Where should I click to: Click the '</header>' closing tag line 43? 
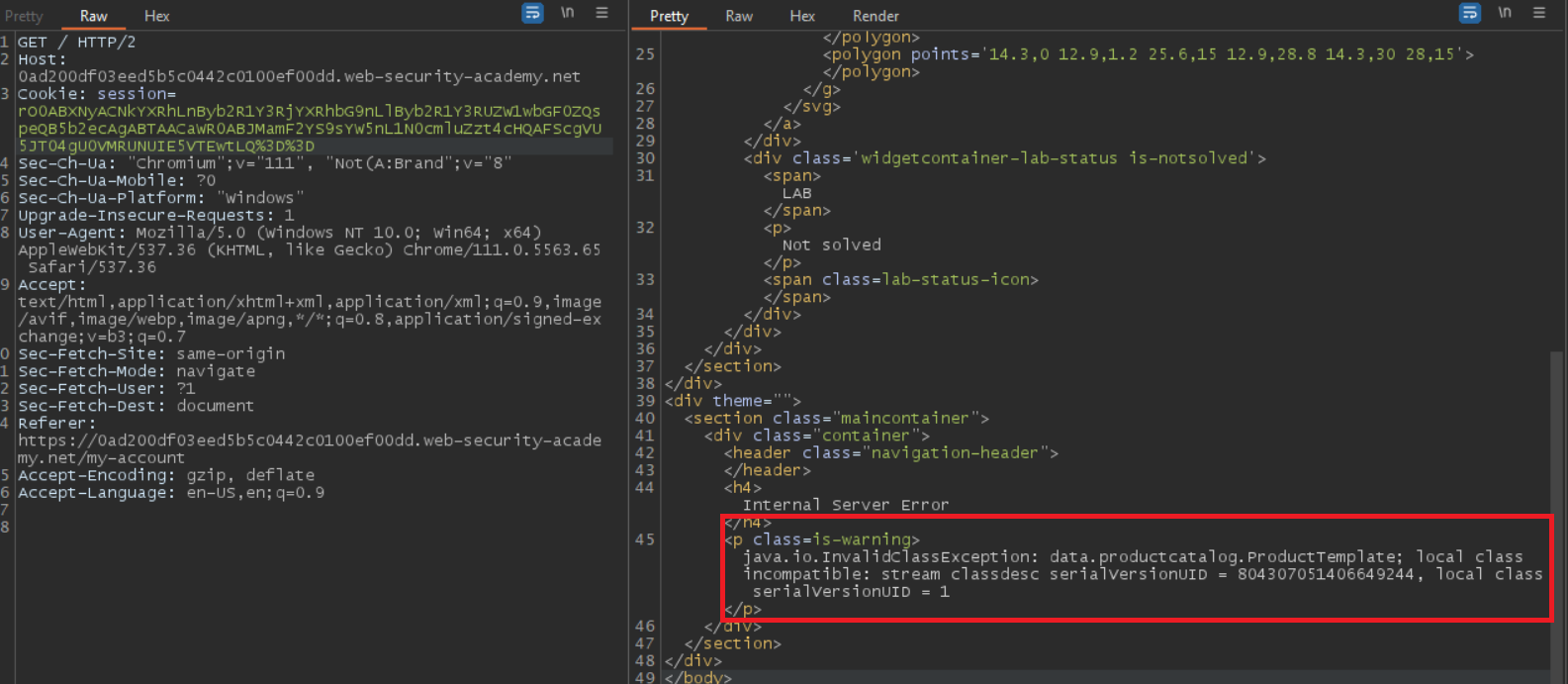tap(767, 470)
